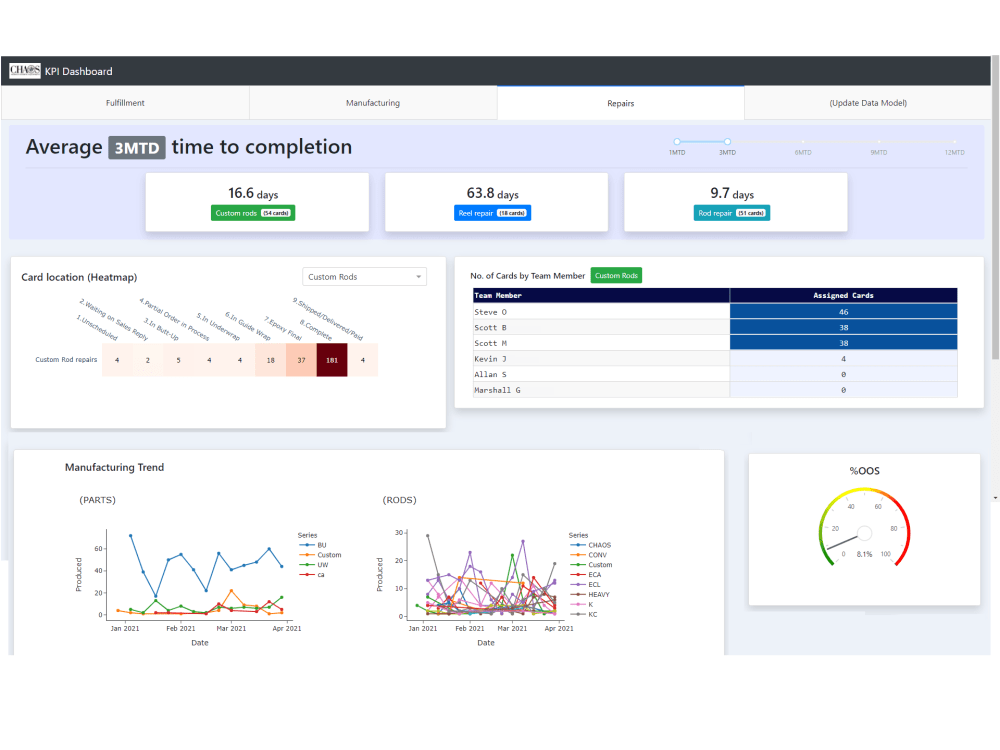Click the dark-red 181 cell in the heatmap

coord(332,359)
